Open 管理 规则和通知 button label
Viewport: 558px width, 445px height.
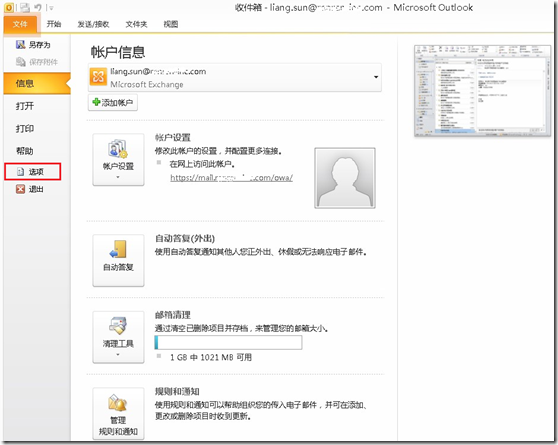(118, 426)
